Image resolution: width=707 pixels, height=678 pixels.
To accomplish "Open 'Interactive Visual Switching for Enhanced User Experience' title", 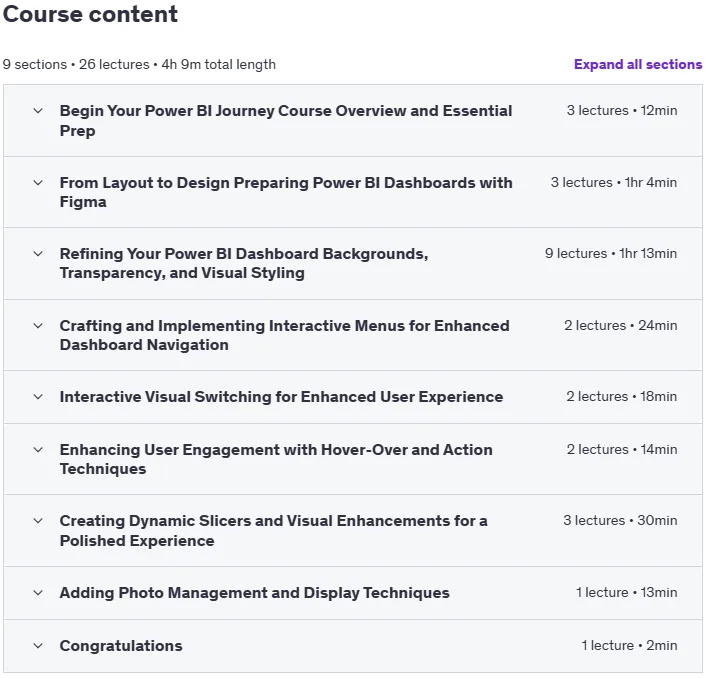I will pos(281,397).
